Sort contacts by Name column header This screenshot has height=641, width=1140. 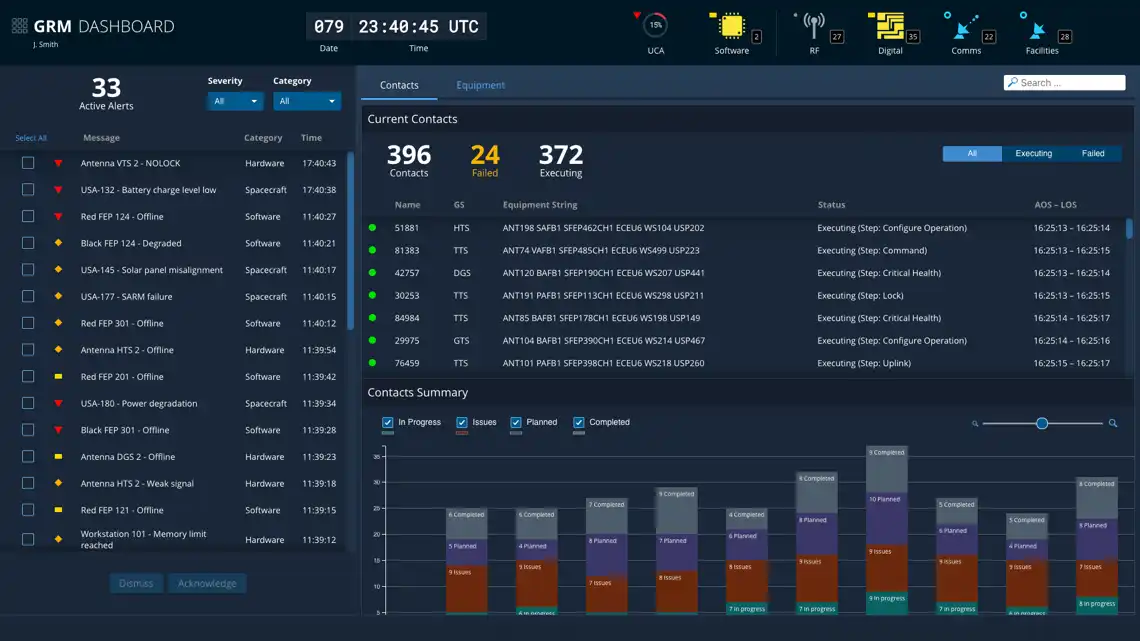point(407,205)
